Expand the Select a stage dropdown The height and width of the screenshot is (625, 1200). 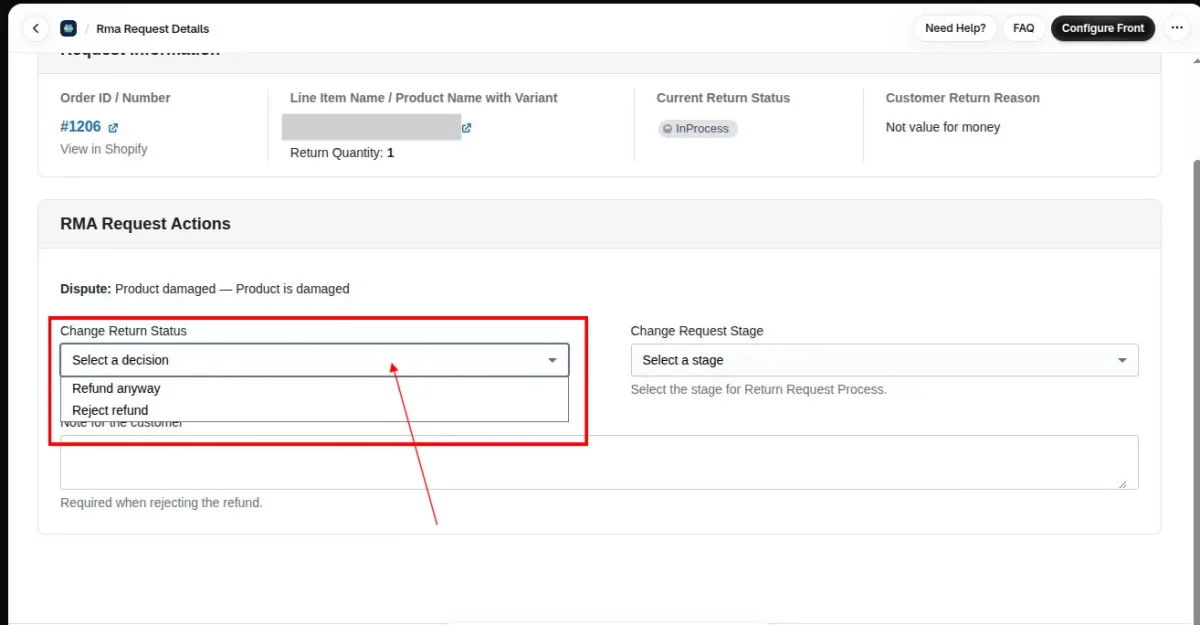[x=884, y=360]
